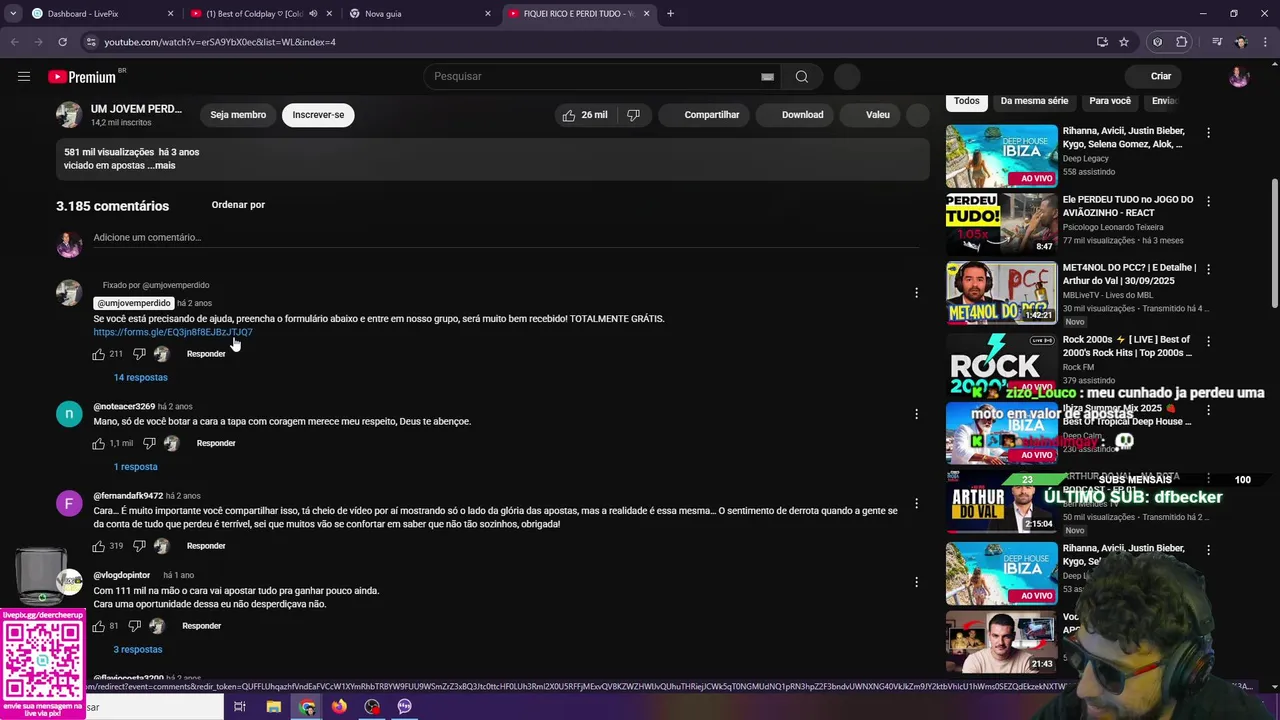Reload the page in browser toolbar

pos(62,42)
